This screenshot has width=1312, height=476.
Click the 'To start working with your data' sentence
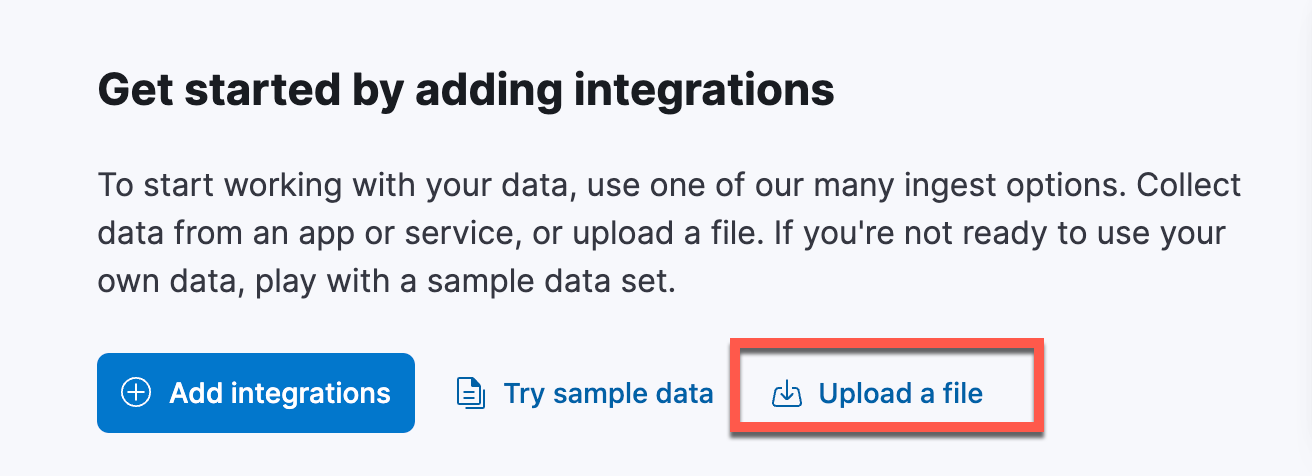335,186
